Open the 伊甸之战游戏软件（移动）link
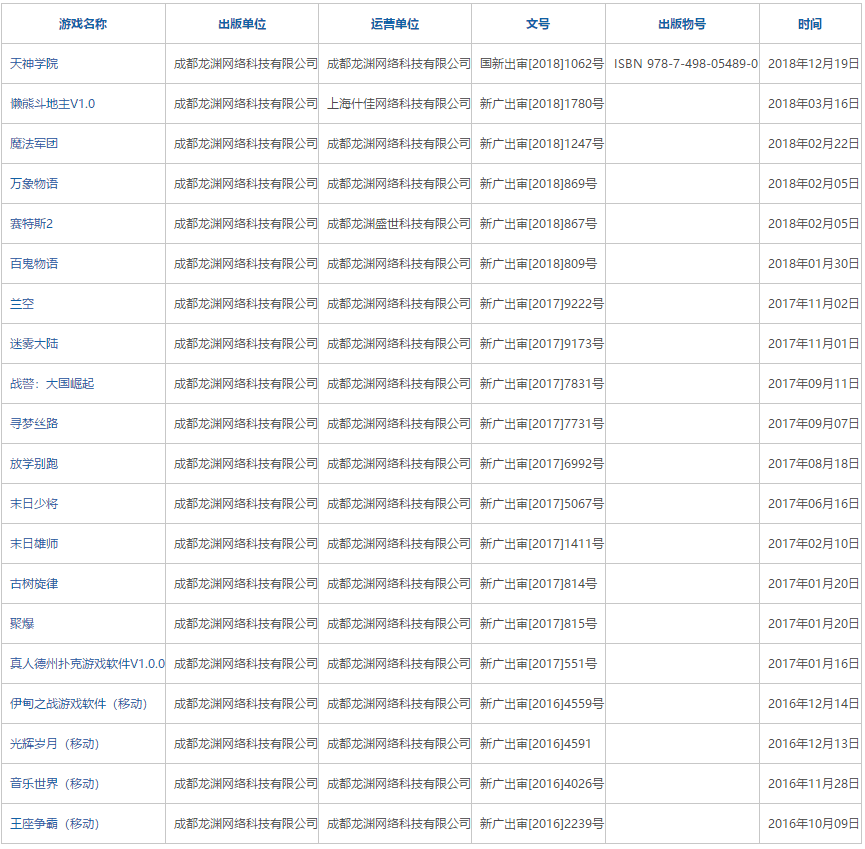Viewport: 865px width, 849px height. coord(79,704)
